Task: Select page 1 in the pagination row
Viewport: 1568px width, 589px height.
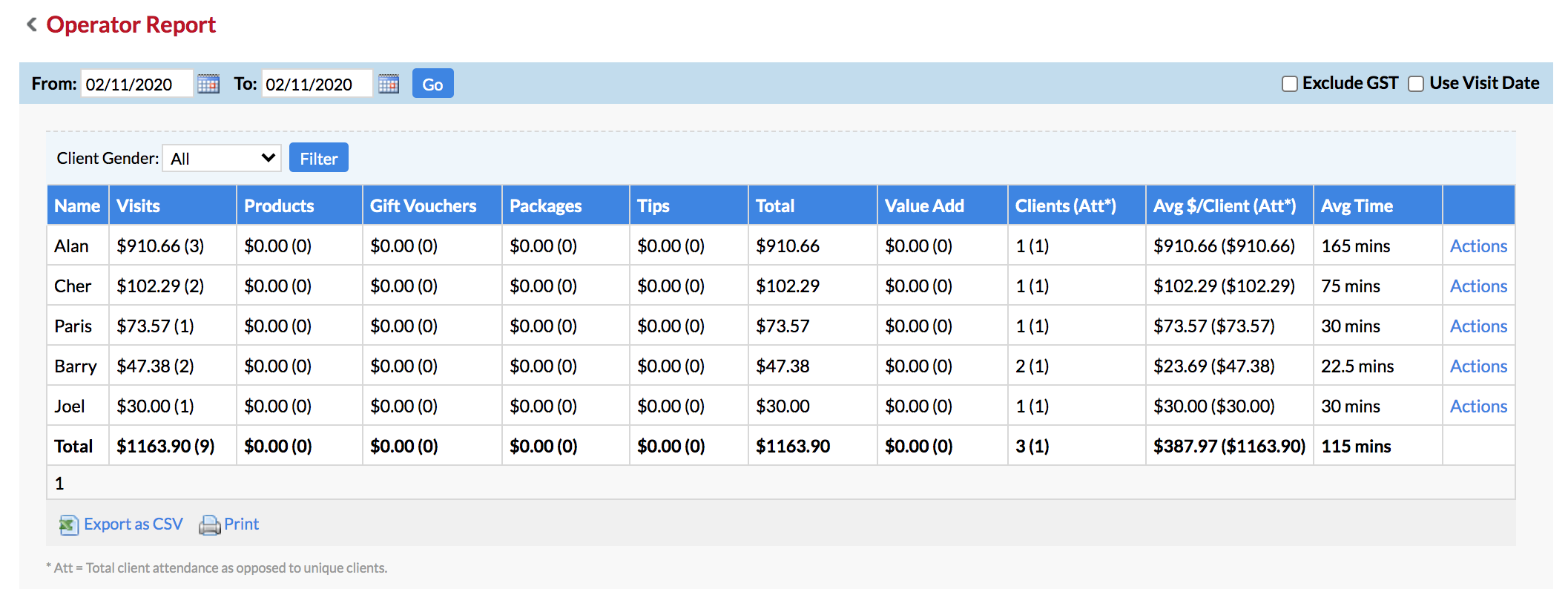Action: click(x=59, y=484)
